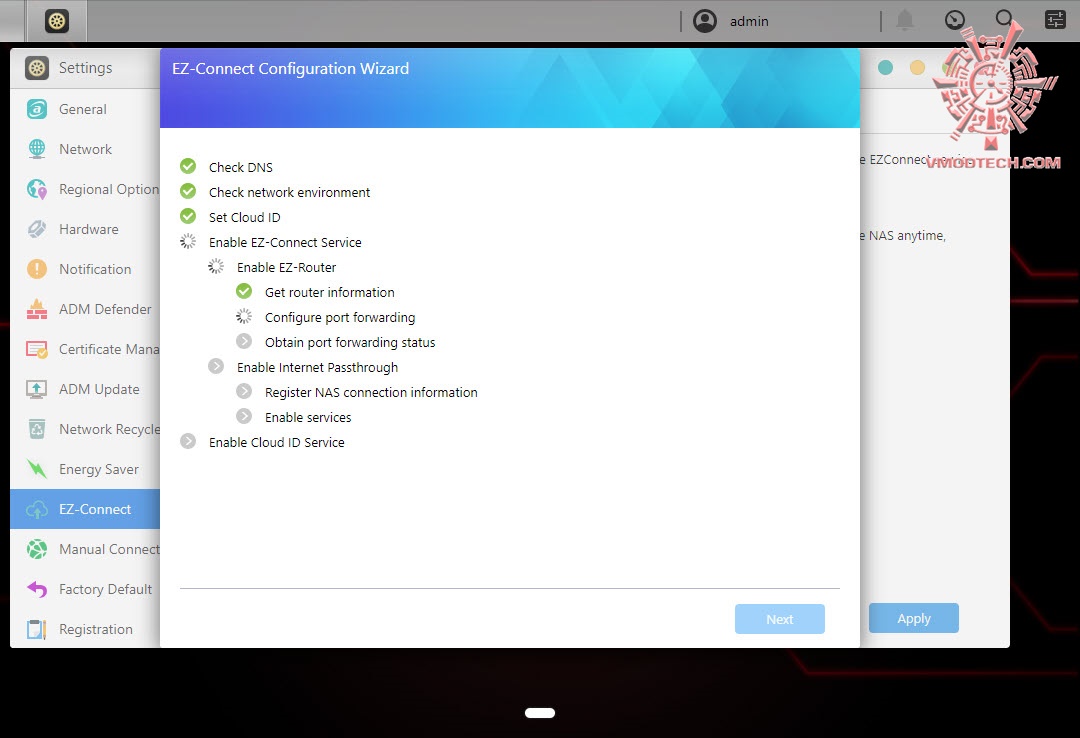Click the Configure port forwarding spinner
Image resolution: width=1080 pixels, height=738 pixels.
tap(244, 316)
